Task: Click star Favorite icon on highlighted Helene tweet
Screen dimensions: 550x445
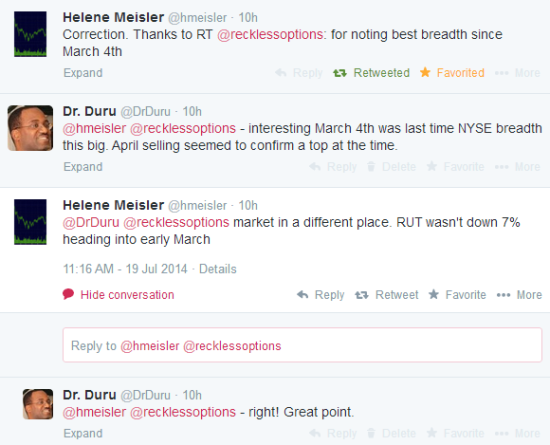Action: [434, 294]
